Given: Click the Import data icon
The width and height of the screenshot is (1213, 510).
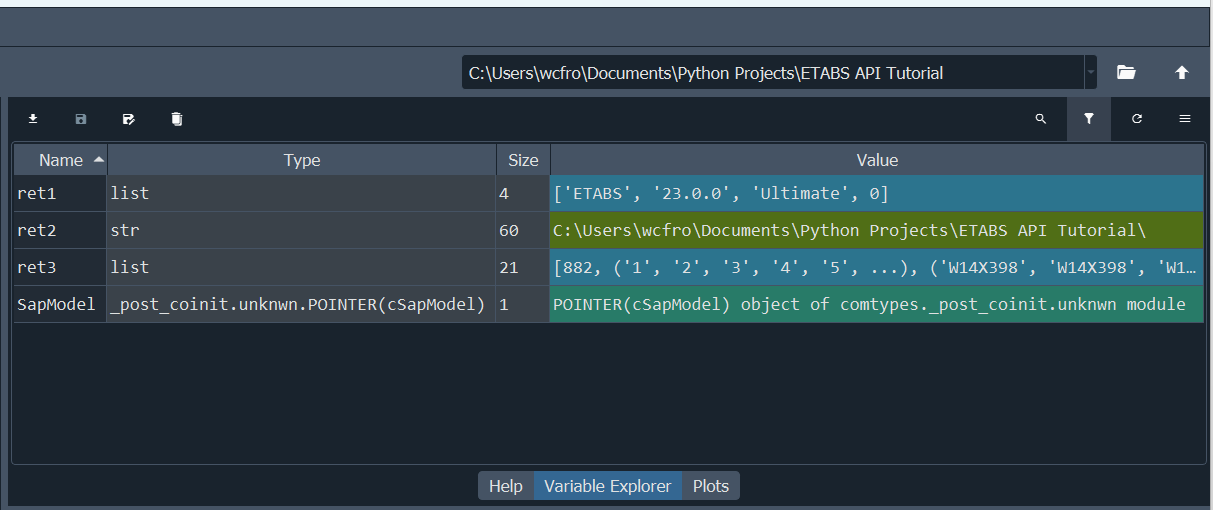Looking at the screenshot, I should tap(33, 119).
